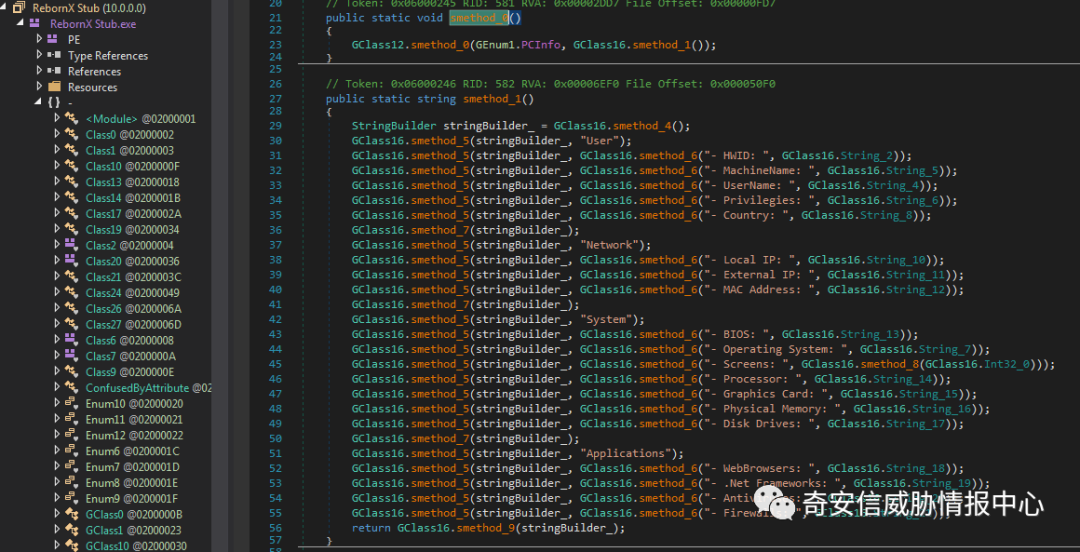Click the "- MAC Address: " string literal
This screenshot has height=552, width=1080.
pos(762,289)
